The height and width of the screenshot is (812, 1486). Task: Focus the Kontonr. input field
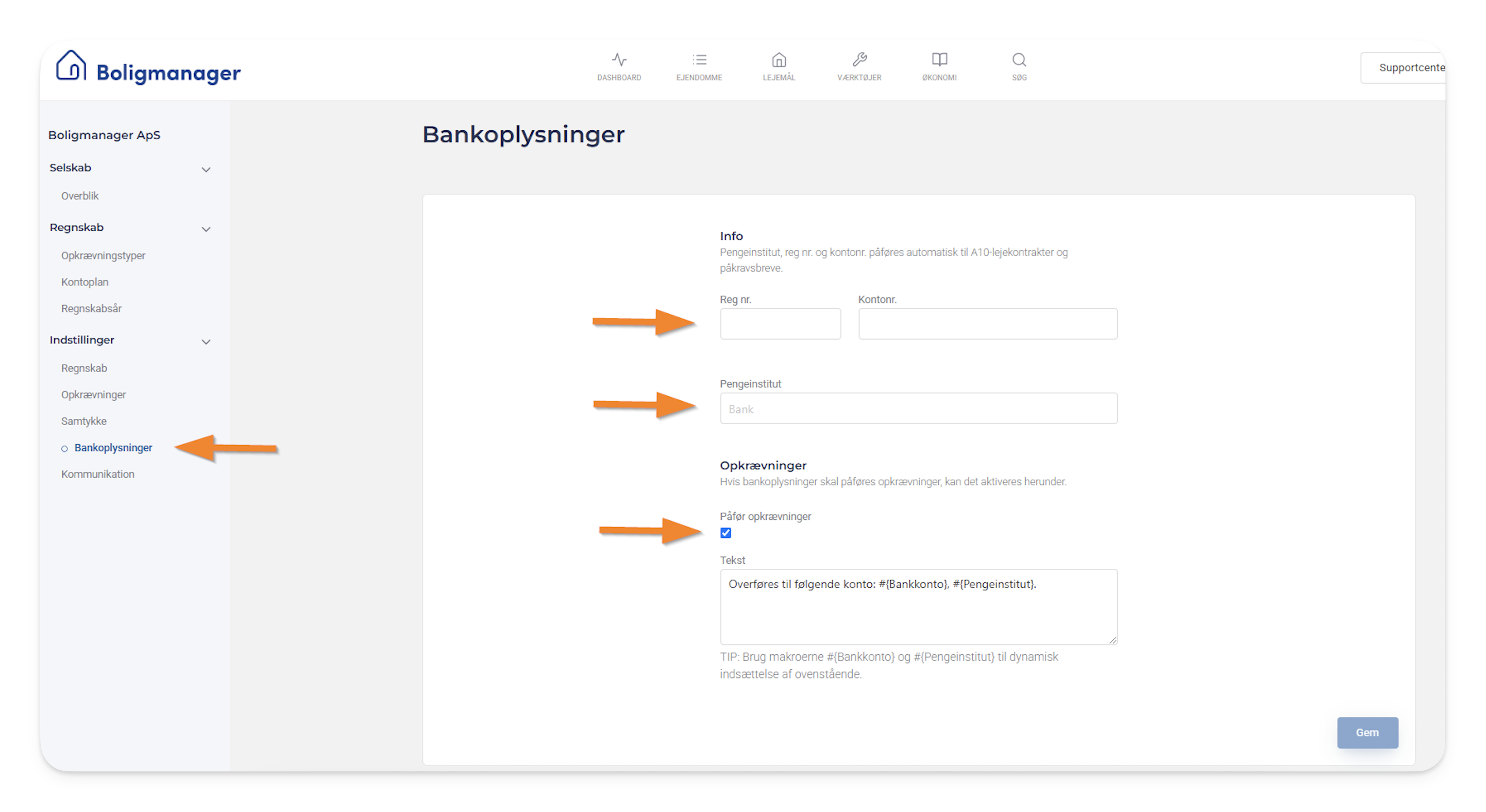(x=988, y=324)
